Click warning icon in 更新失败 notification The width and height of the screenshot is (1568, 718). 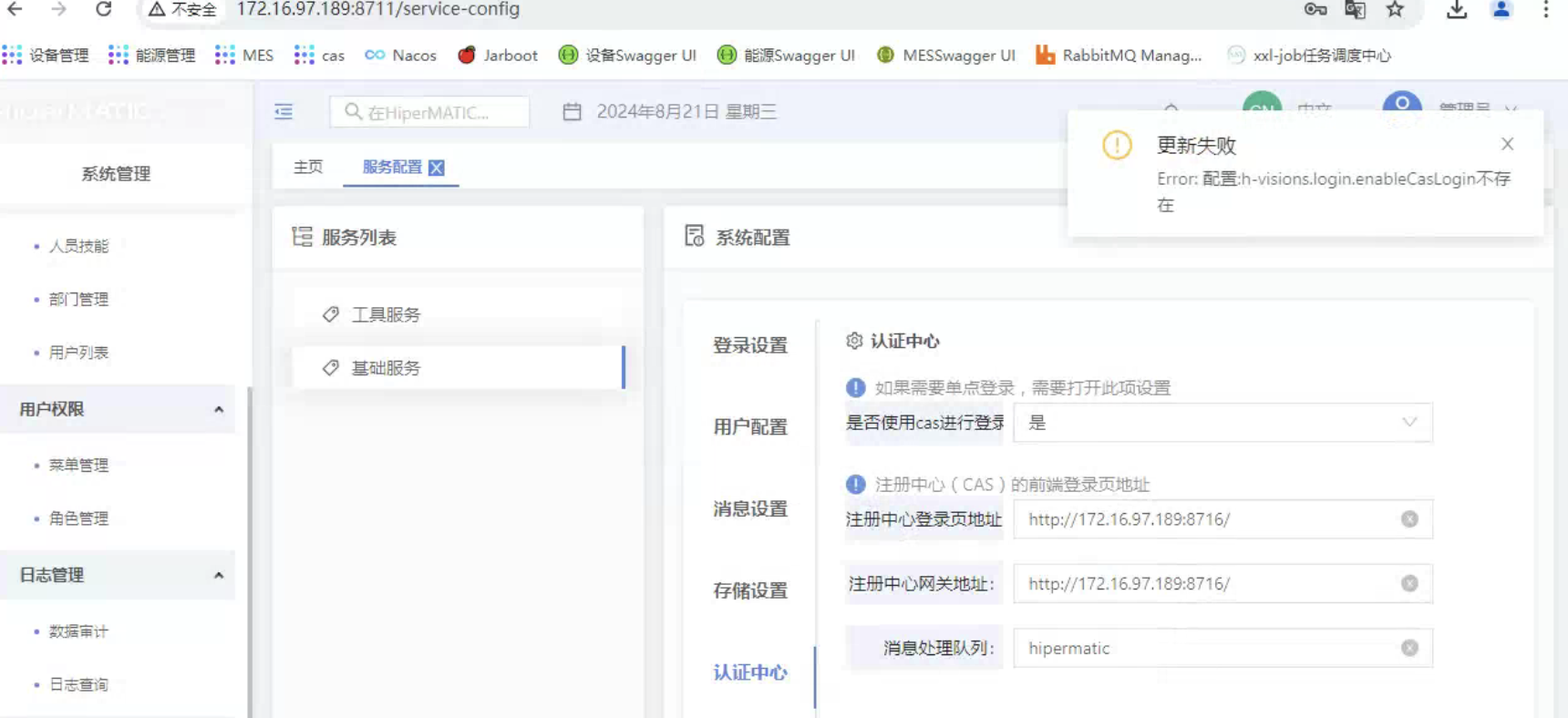click(x=1117, y=145)
